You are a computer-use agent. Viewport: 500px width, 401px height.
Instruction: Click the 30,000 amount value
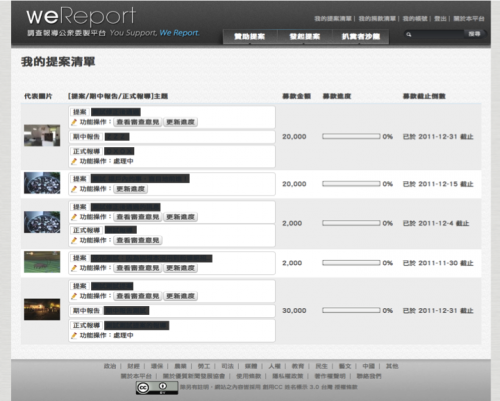tap(294, 311)
